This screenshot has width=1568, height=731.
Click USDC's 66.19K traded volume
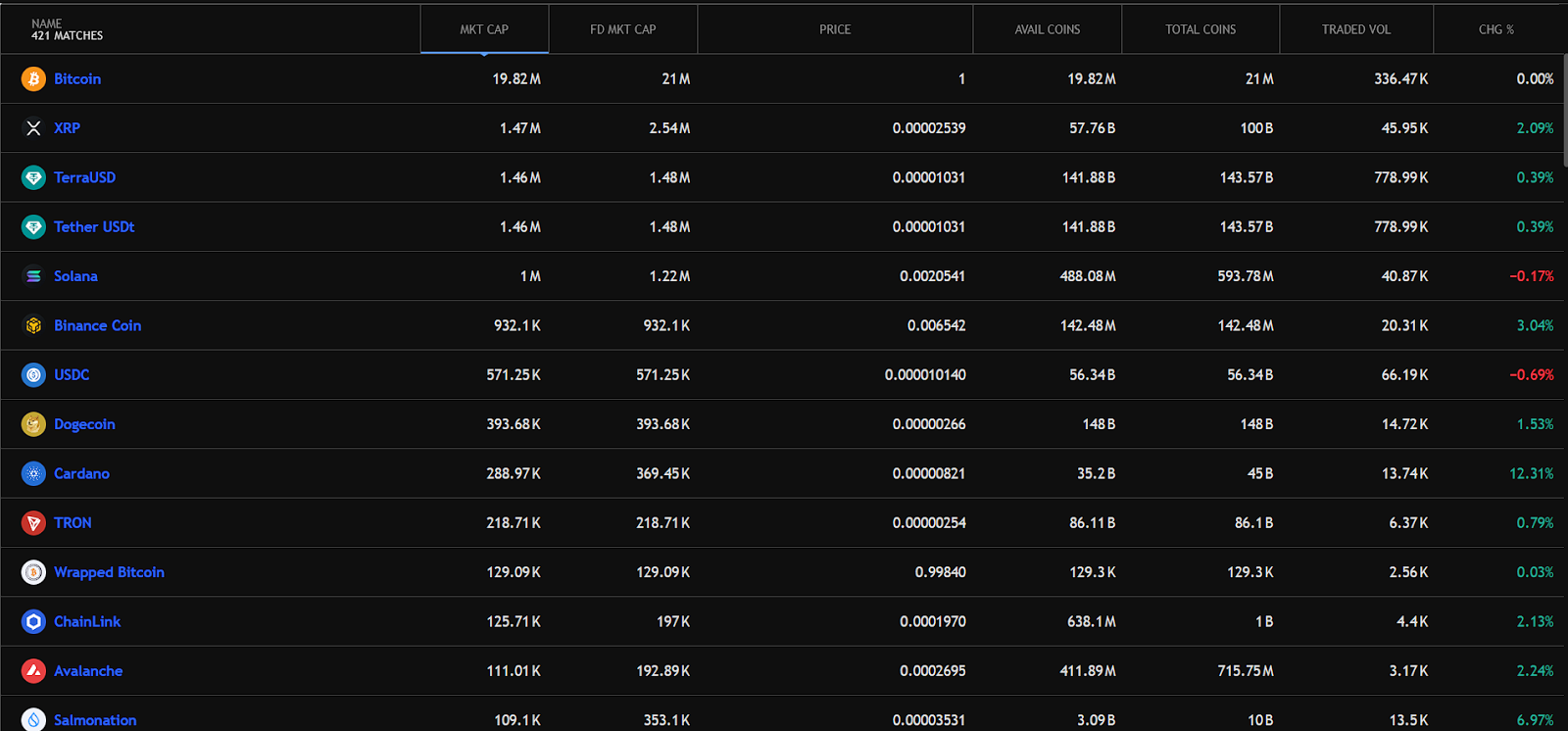pyautogui.click(x=1404, y=374)
